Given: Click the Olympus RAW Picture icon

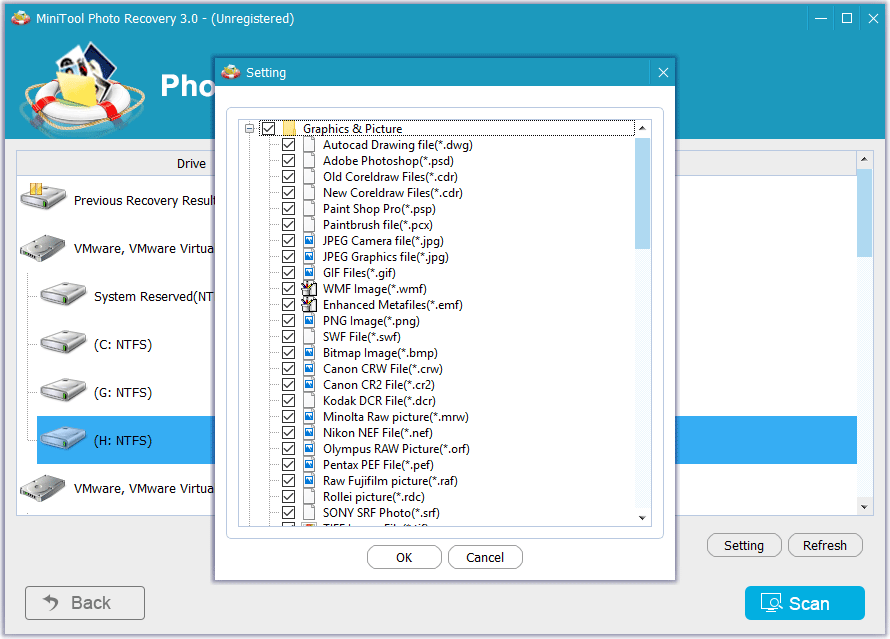Looking at the screenshot, I should point(309,449).
